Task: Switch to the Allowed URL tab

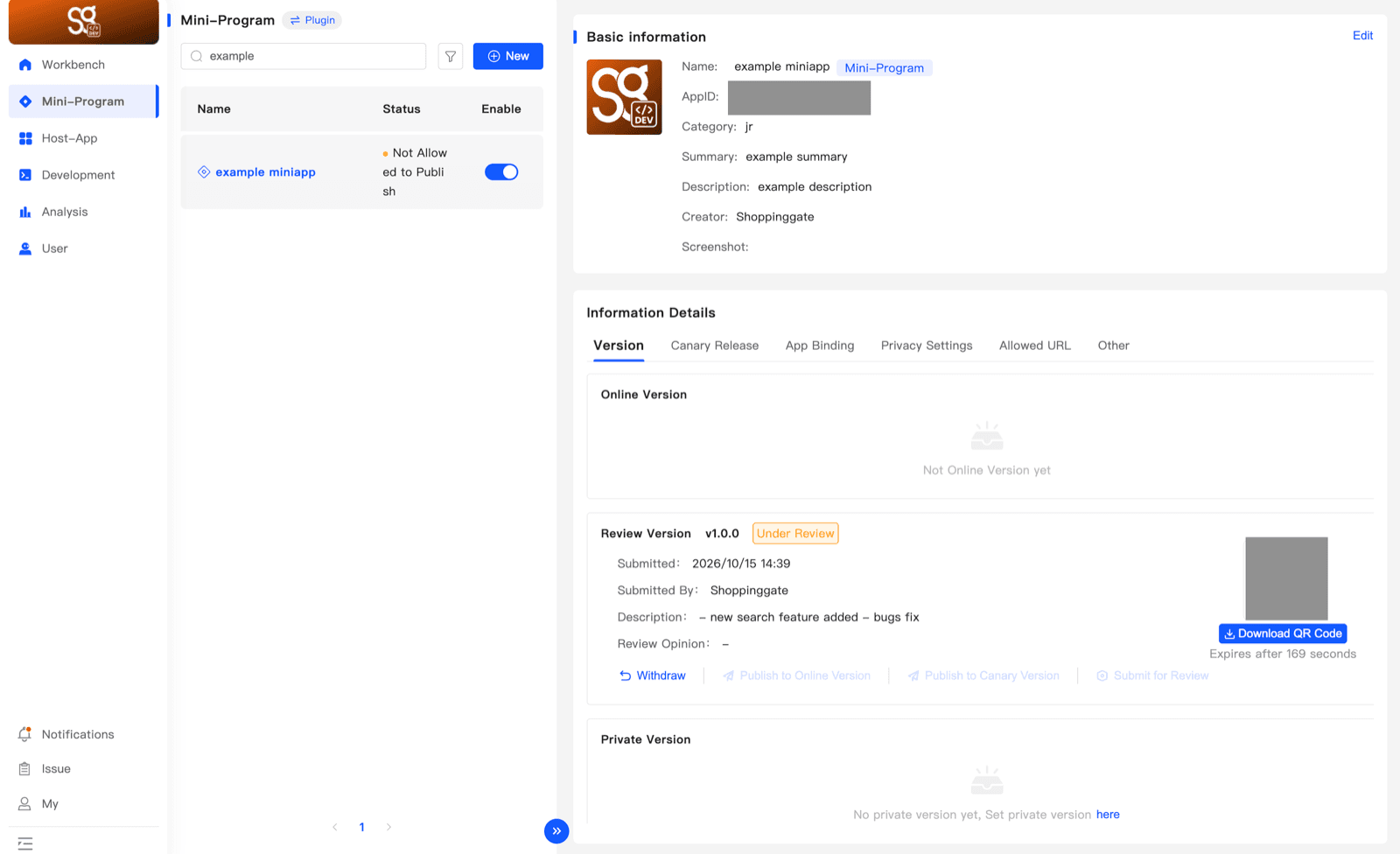Action: point(1035,346)
